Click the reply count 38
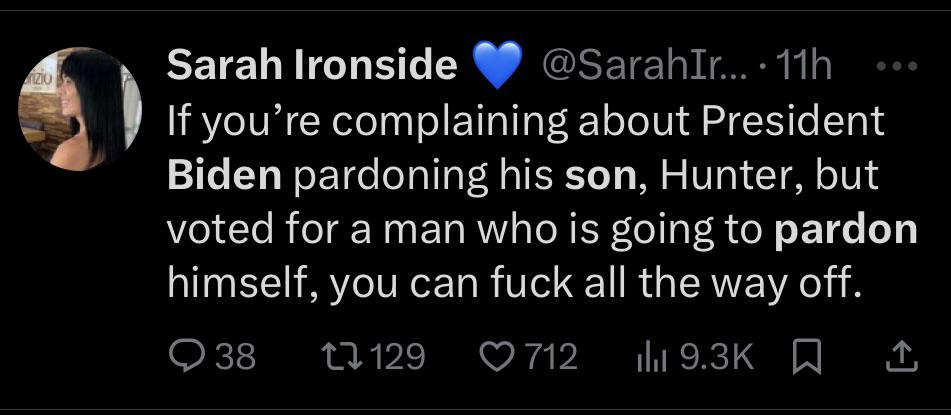 point(235,356)
